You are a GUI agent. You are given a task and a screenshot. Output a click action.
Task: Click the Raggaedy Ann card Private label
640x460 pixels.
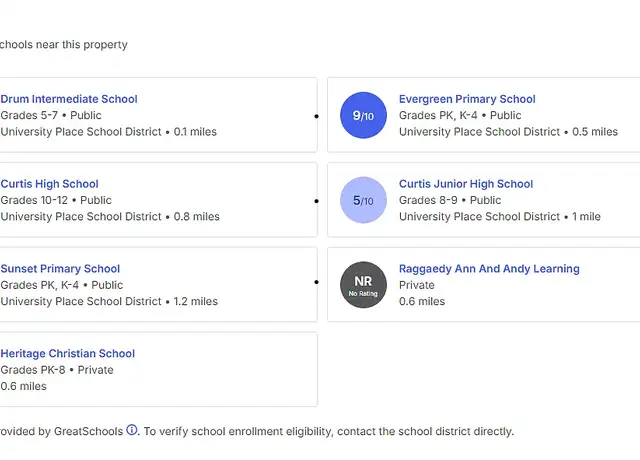click(x=416, y=285)
